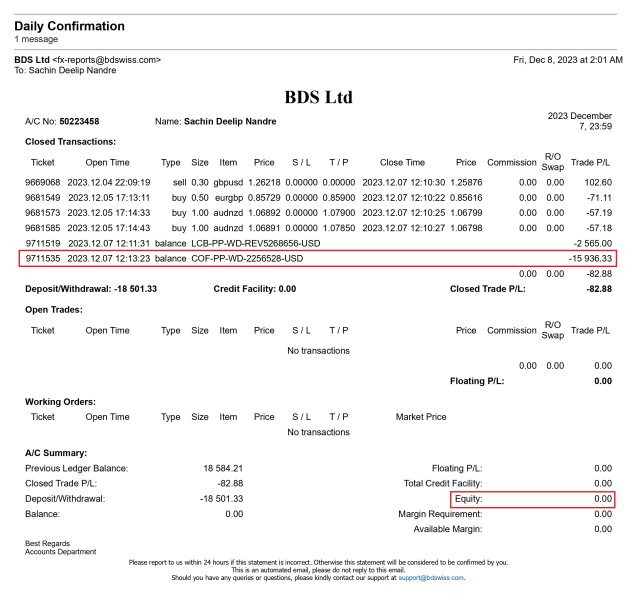
Task: Click ticket number 9711535
Action: coord(43,258)
